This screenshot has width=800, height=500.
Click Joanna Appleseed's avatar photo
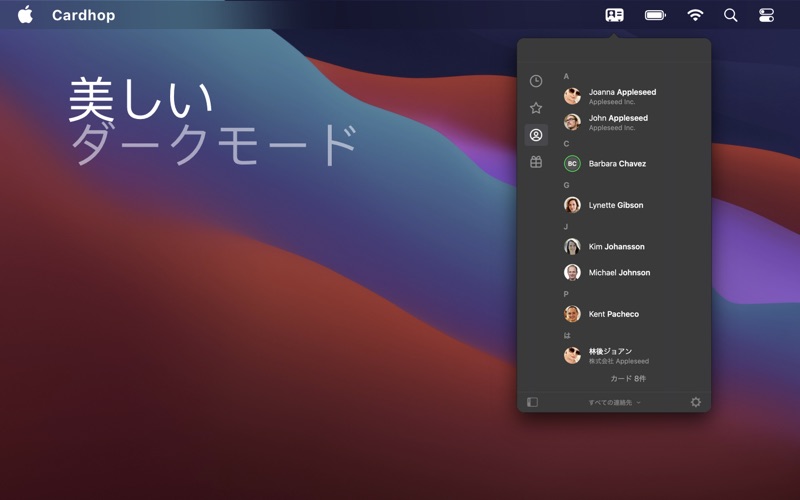(572, 96)
